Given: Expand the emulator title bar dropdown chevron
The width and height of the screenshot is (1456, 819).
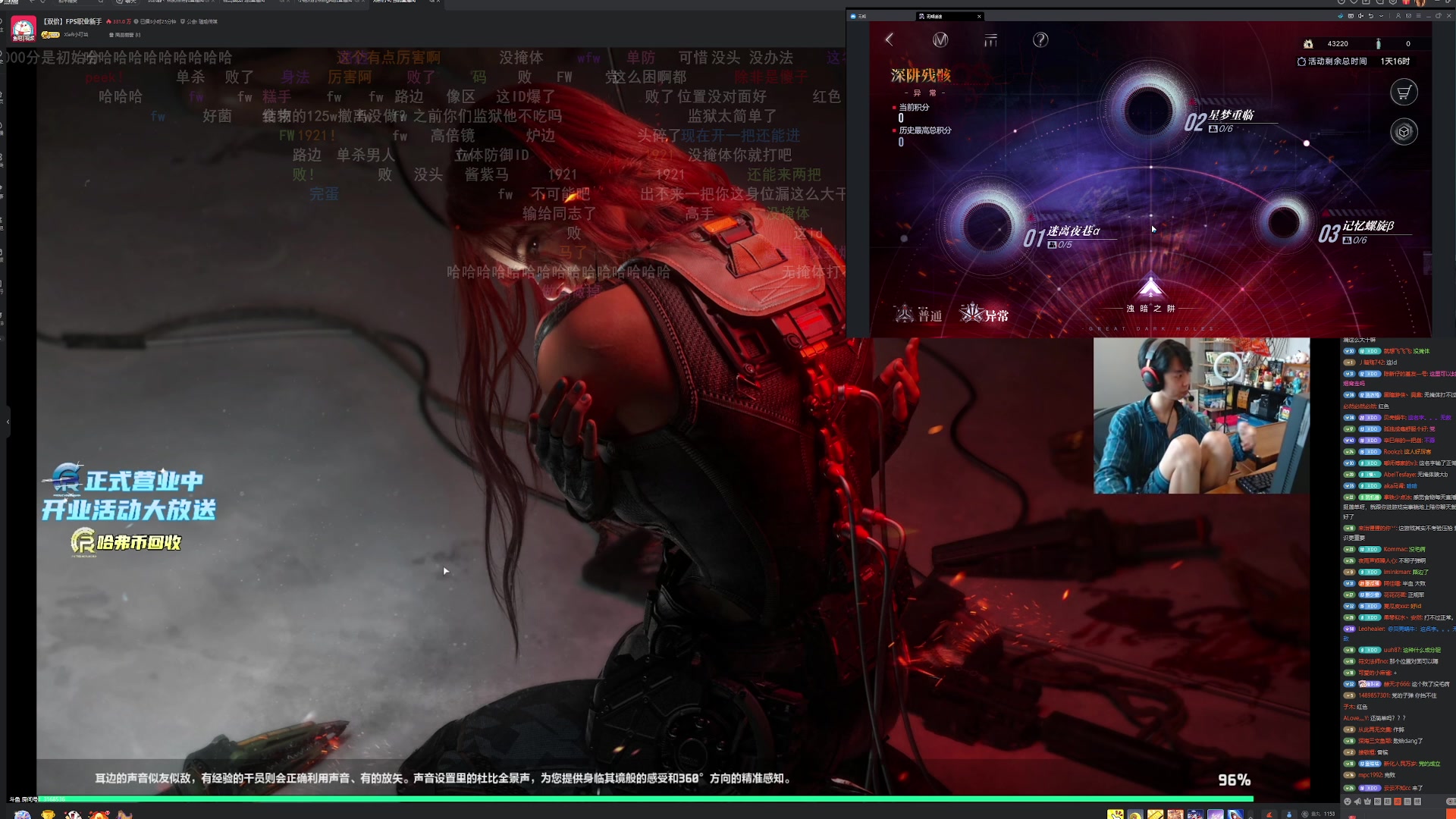Looking at the screenshot, I should pos(1380,16).
